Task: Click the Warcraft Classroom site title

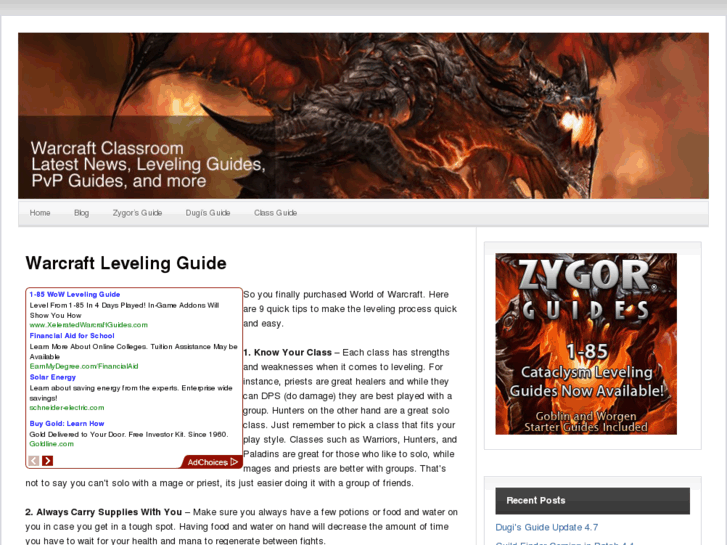Action: tap(107, 148)
